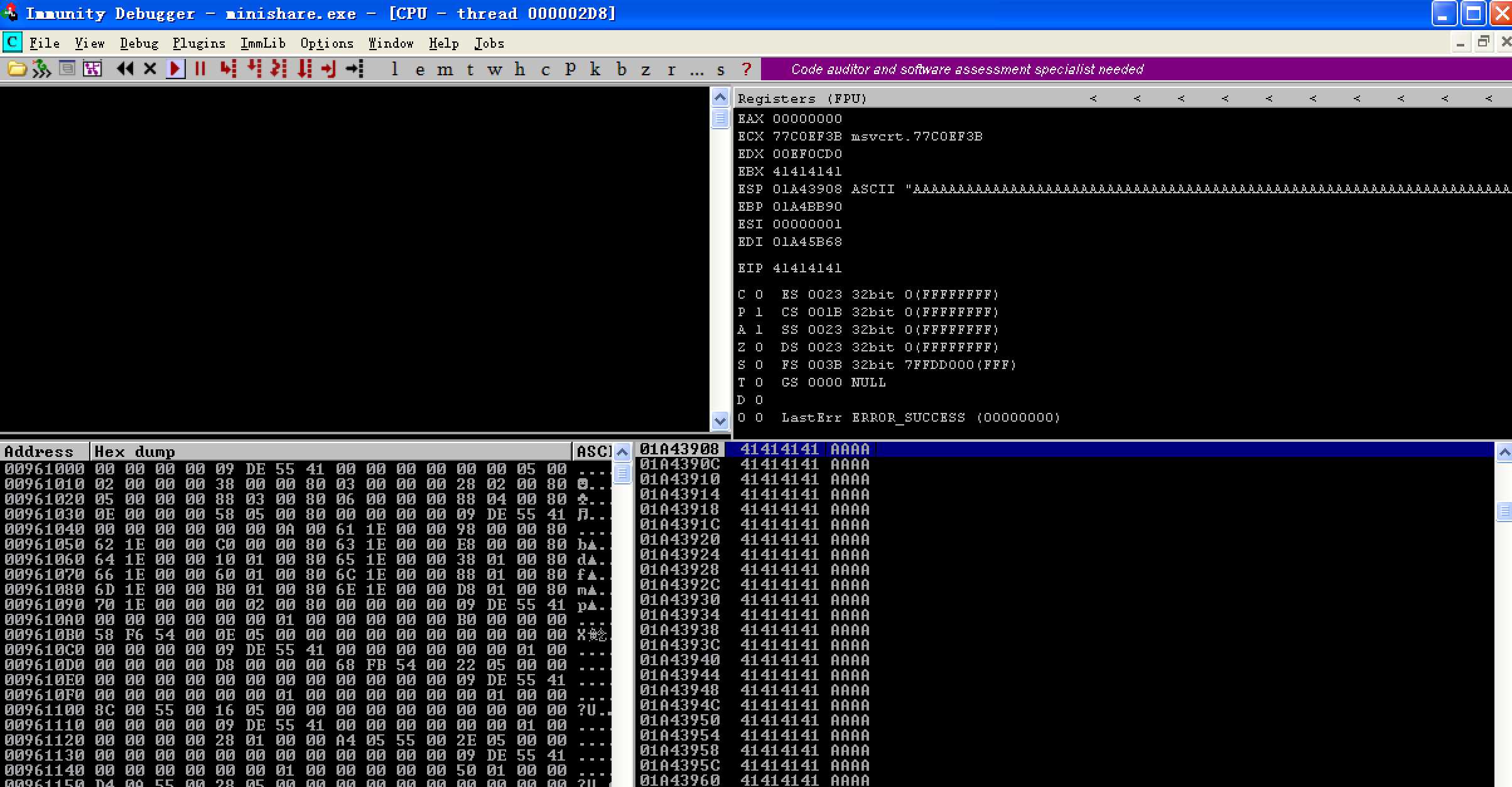Open the View menu
The width and height of the screenshot is (1512, 787).
(x=90, y=43)
